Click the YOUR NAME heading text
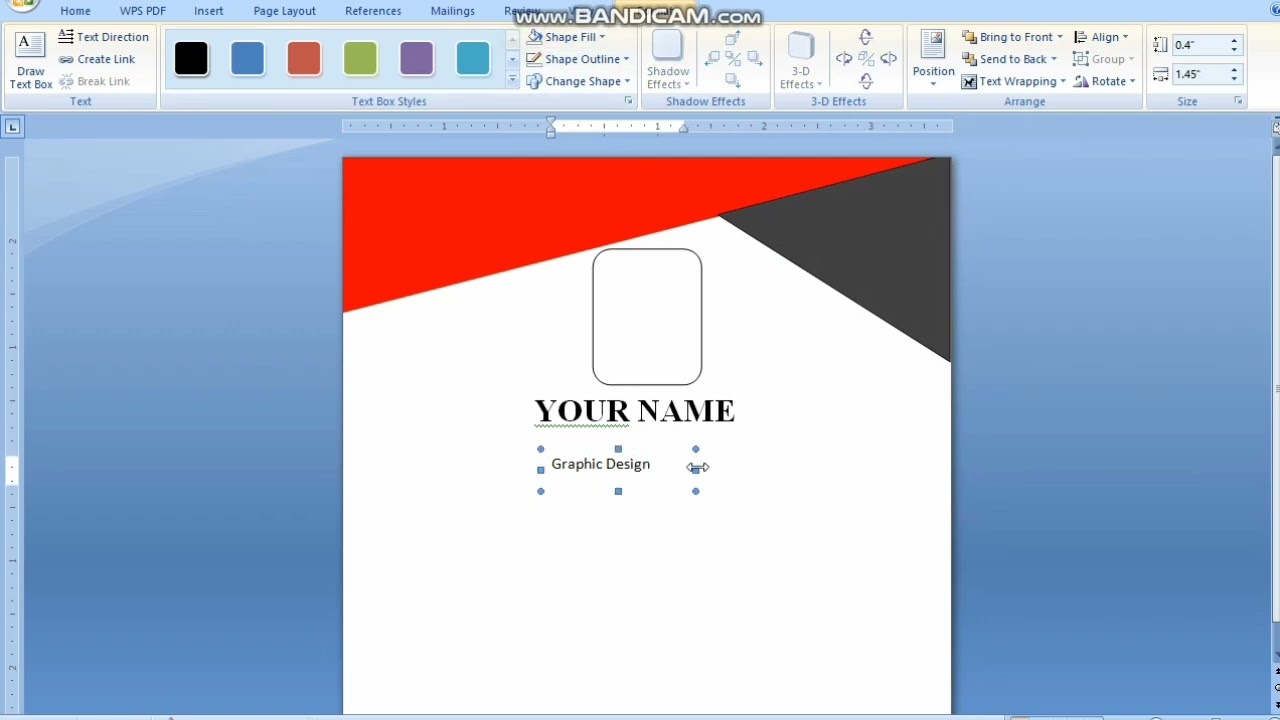 click(634, 411)
